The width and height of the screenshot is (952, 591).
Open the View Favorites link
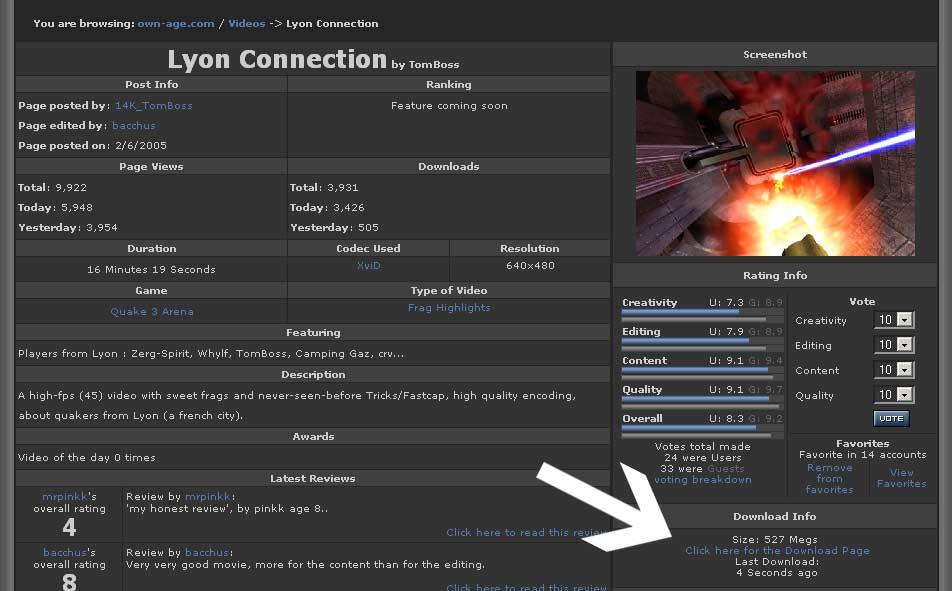pyautogui.click(x=901, y=478)
